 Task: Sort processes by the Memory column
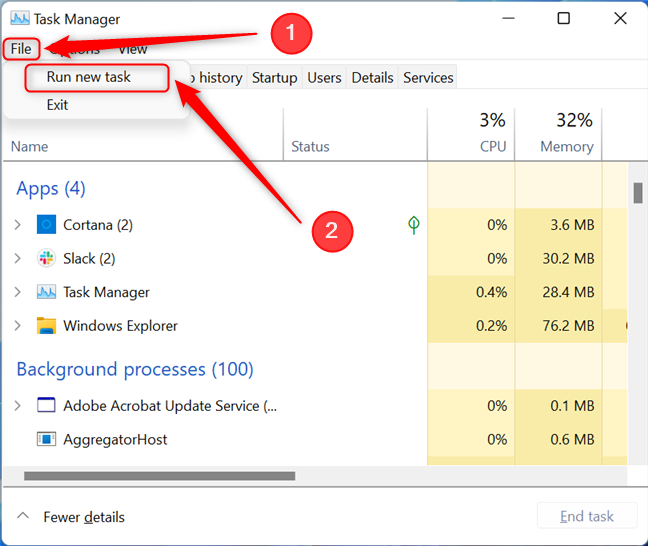(567, 146)
